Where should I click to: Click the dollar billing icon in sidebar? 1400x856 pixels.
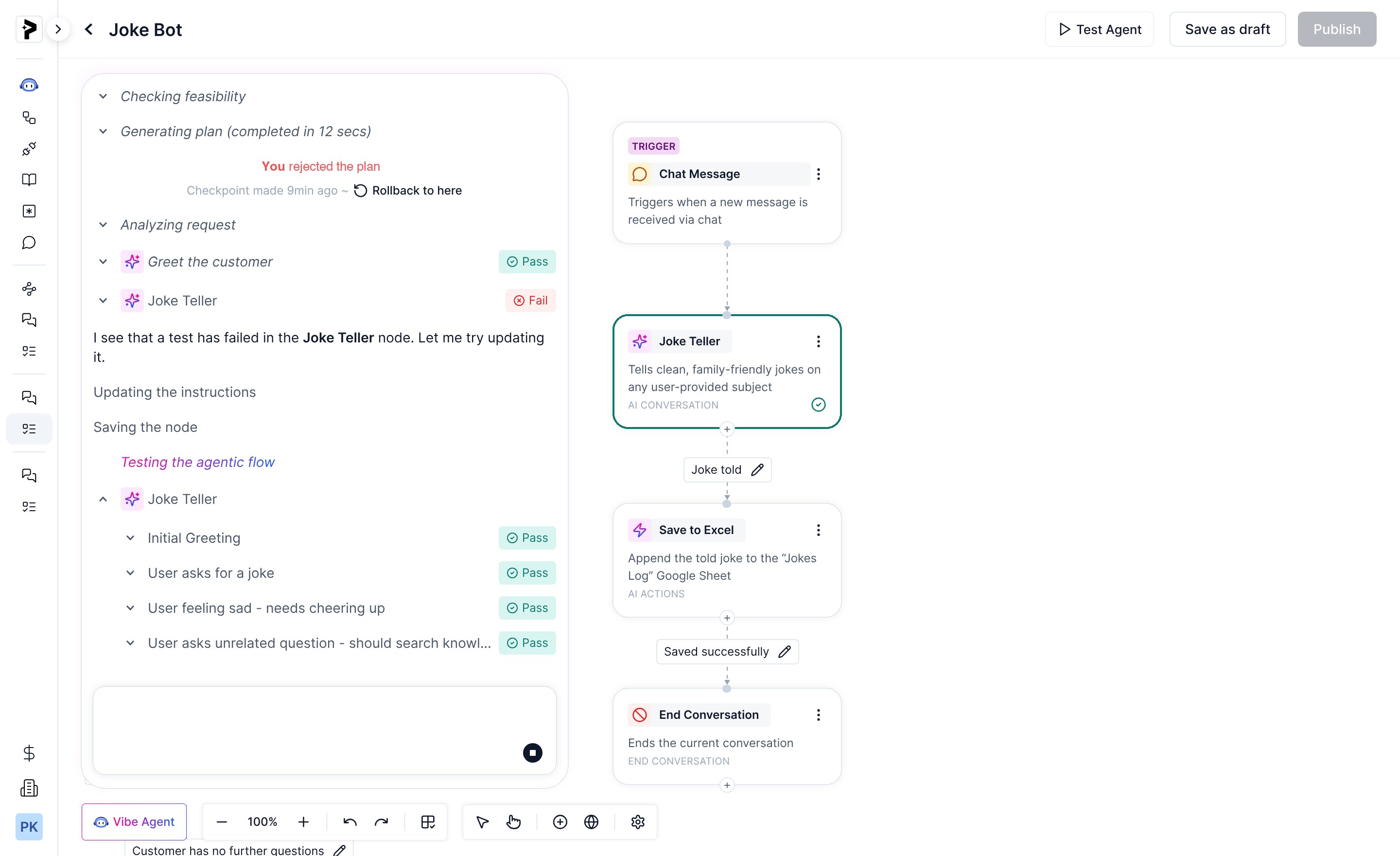(29, 753)
